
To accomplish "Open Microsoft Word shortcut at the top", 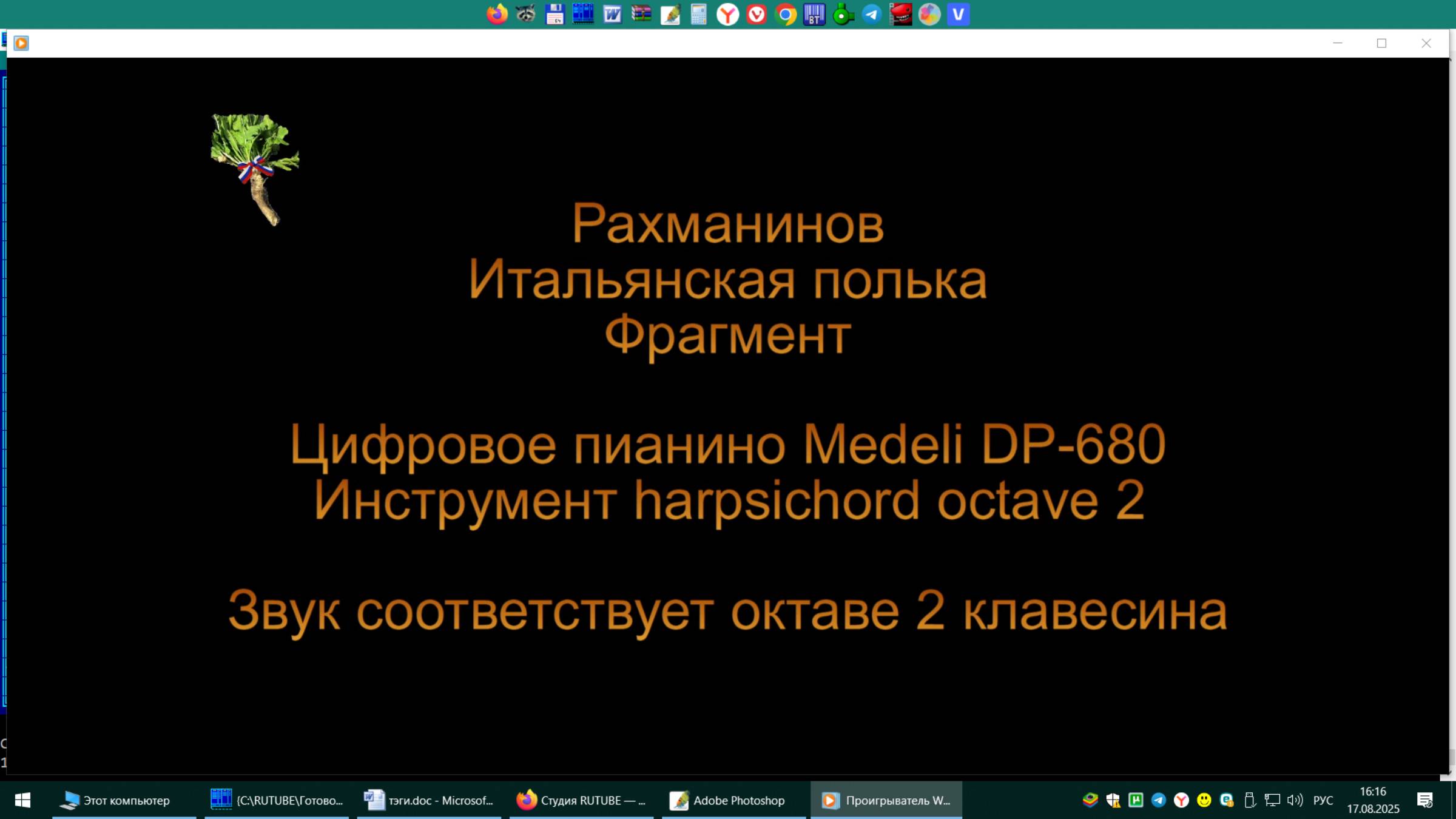I will pyautogui.click(x=612, y=15).
